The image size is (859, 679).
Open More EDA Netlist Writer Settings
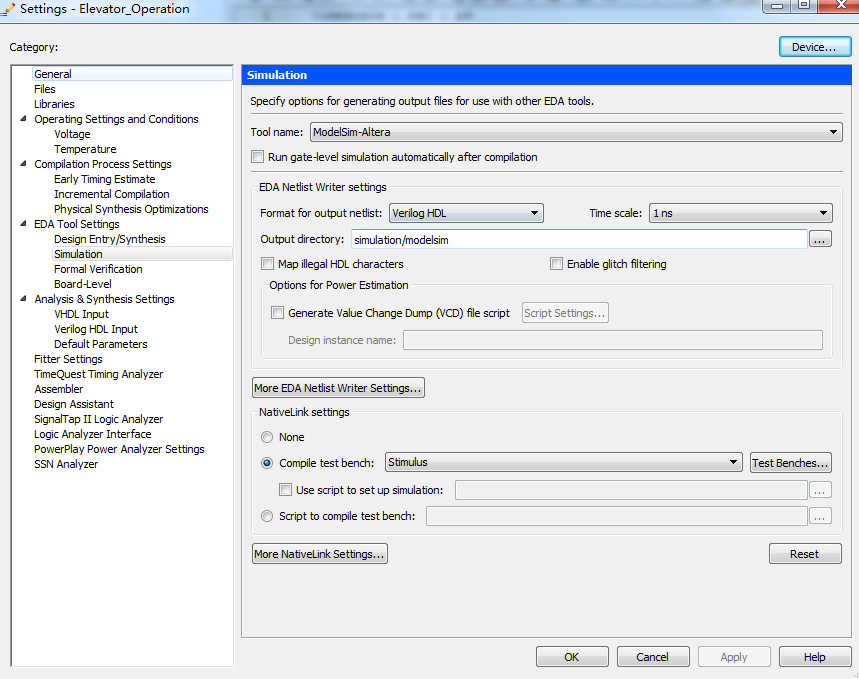click(x=338, y=388)
